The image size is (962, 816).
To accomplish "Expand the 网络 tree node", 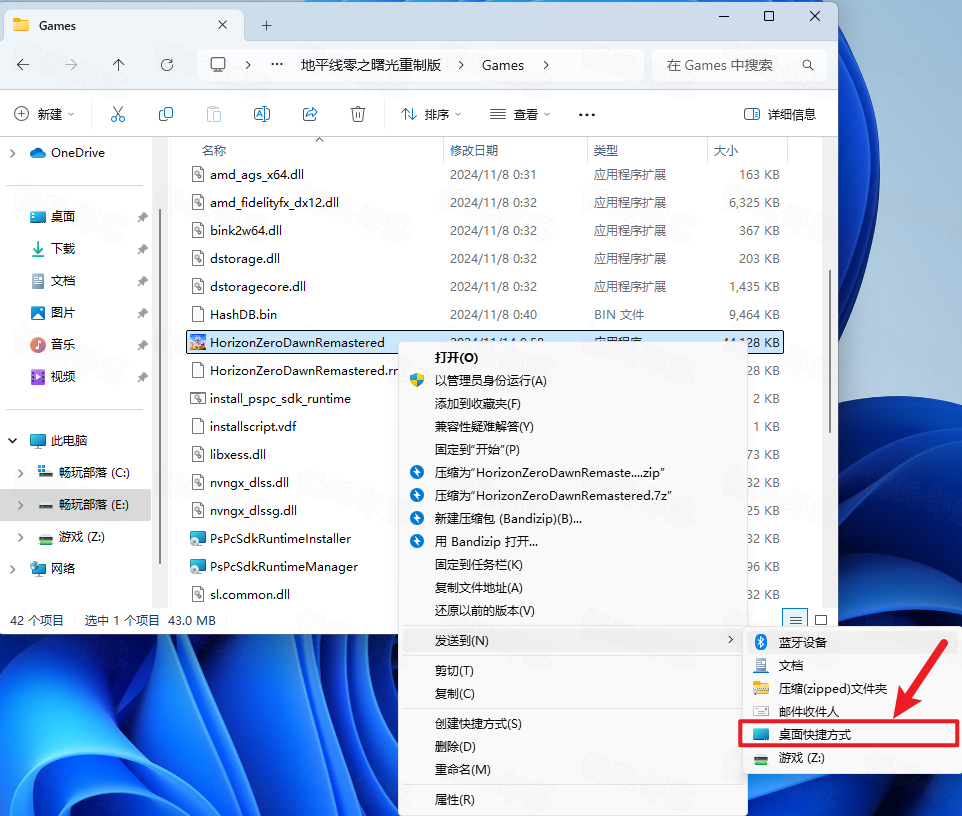I will (12, 569).
